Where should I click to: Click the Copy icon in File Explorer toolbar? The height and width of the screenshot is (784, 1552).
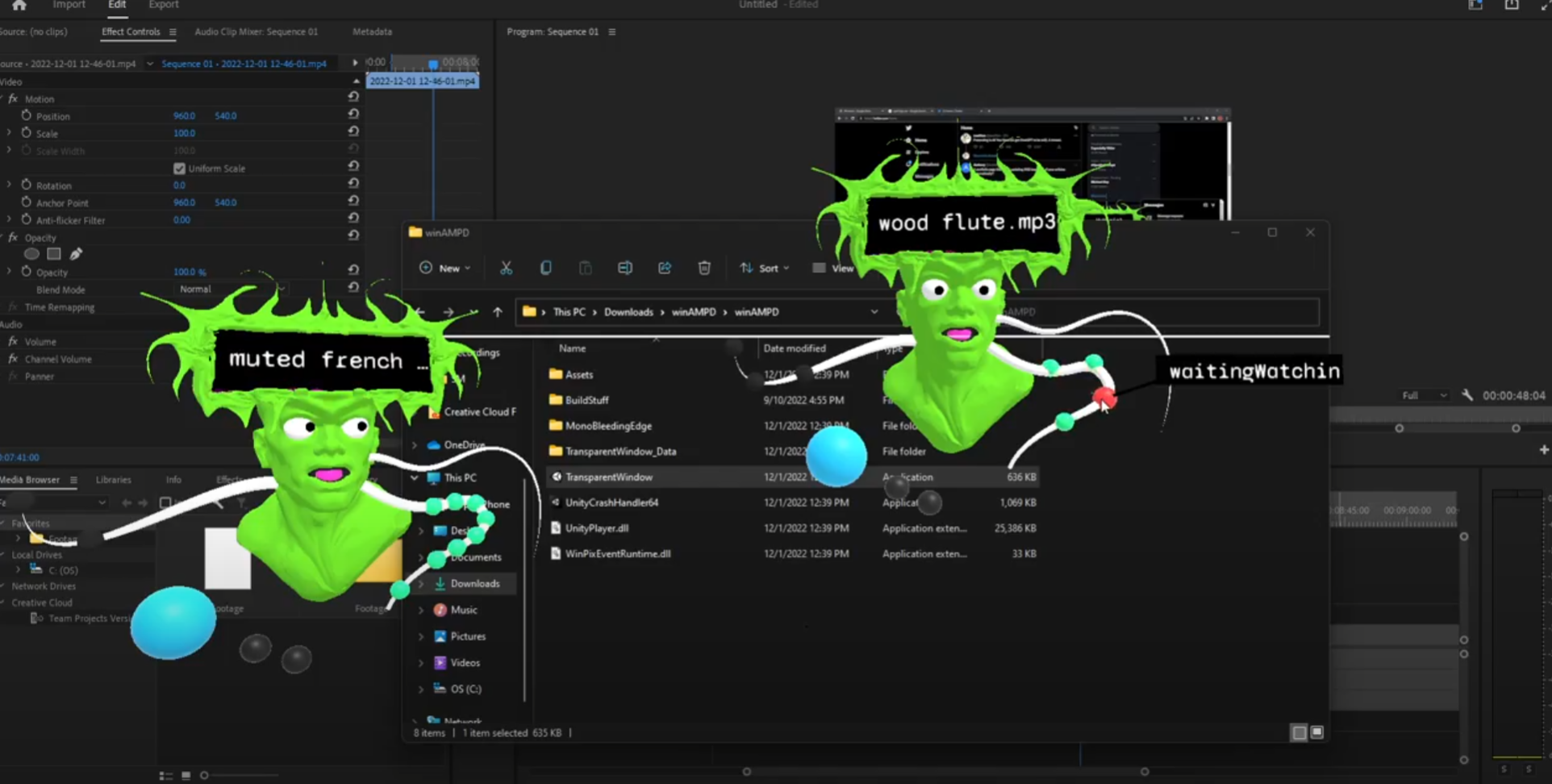(x=546, y=268)
